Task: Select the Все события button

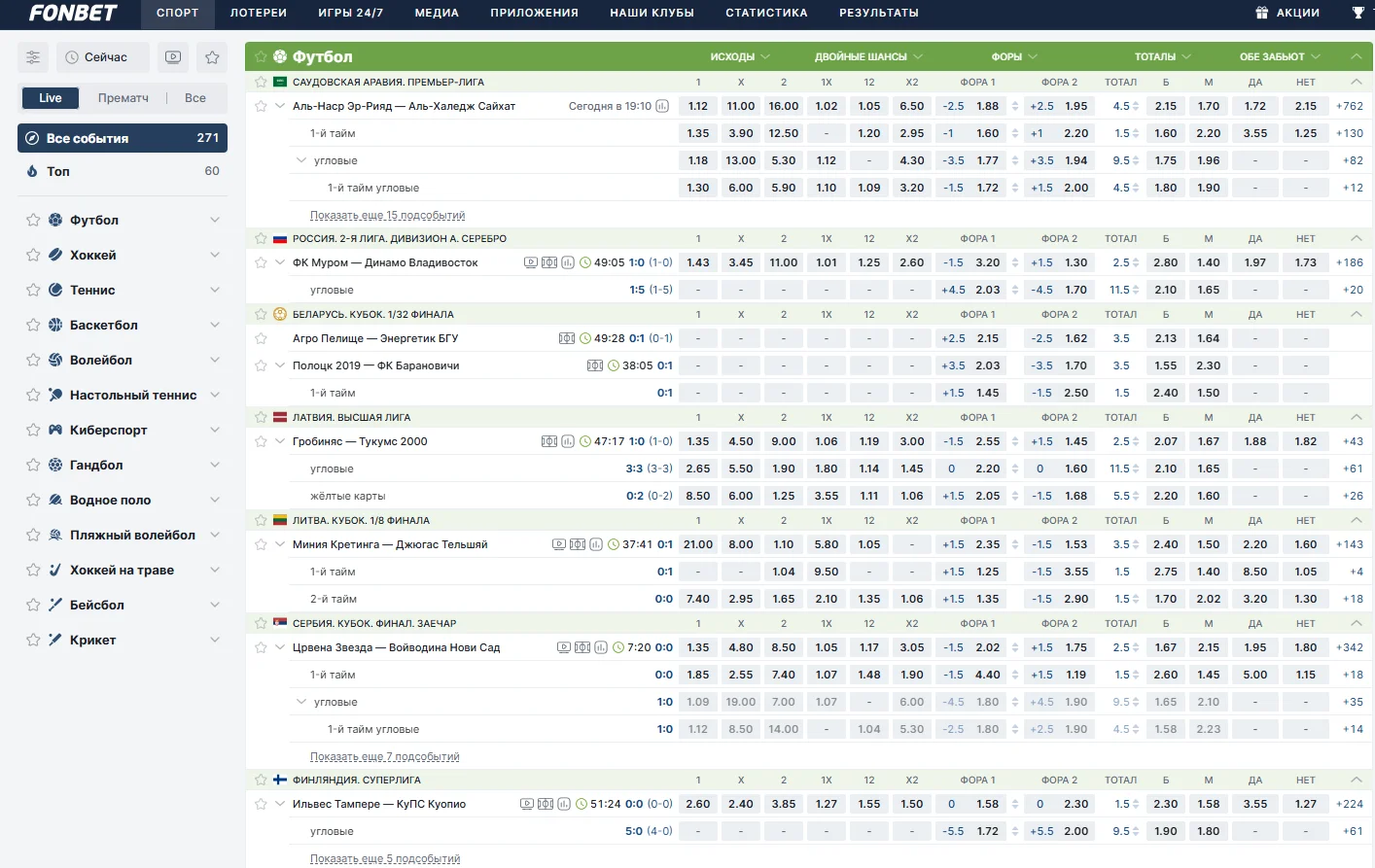Action: coord(123,138)
